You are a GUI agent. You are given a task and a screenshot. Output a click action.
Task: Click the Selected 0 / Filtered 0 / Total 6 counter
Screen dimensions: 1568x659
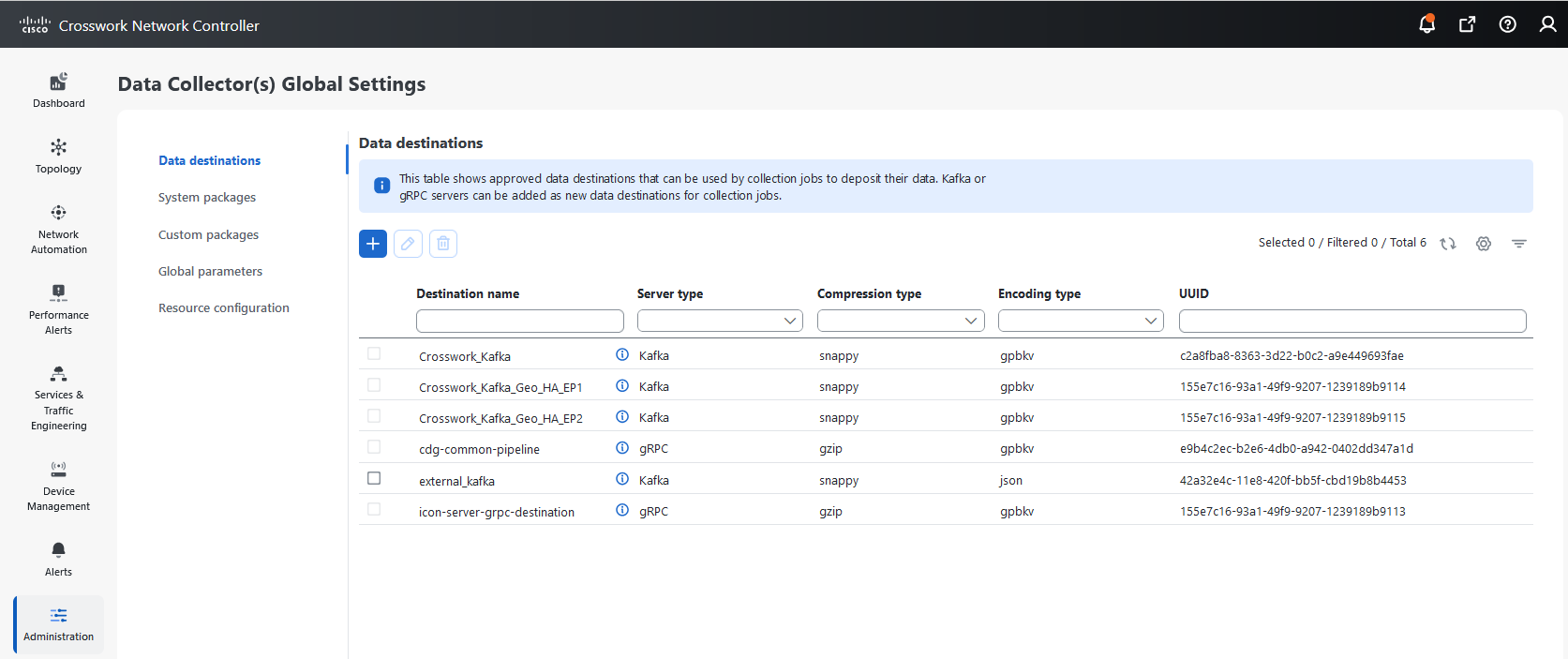(x=1342, y=243)
